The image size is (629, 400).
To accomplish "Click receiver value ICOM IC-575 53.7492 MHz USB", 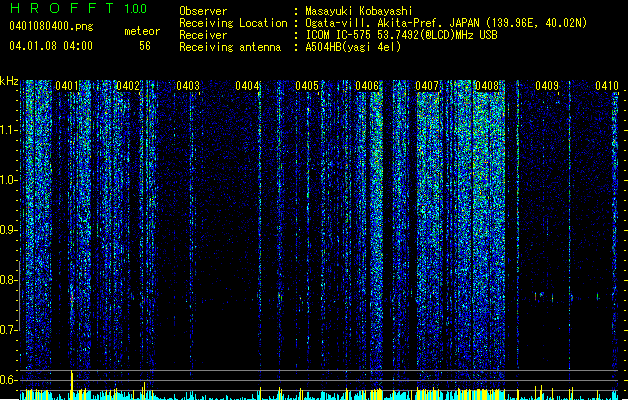I will [401, 35].
